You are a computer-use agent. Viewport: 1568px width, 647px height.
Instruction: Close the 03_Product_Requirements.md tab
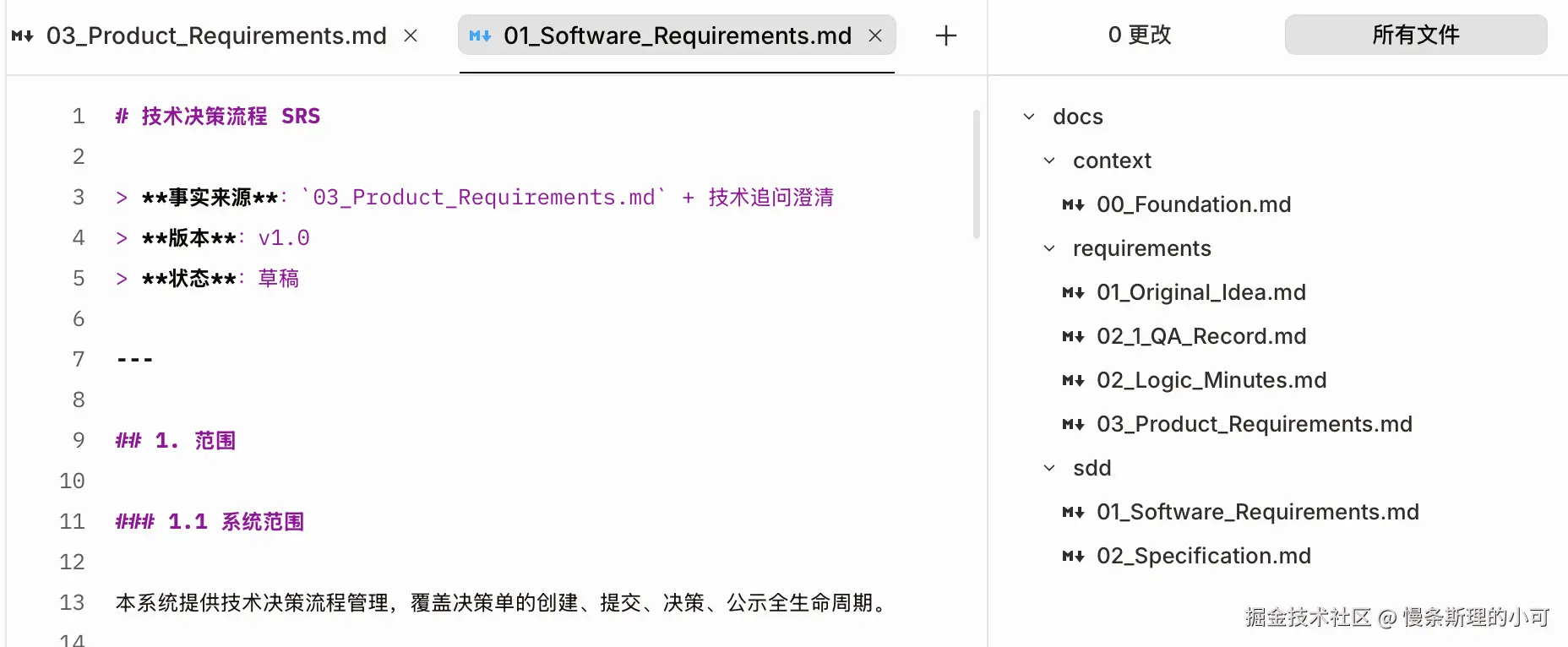411,35
